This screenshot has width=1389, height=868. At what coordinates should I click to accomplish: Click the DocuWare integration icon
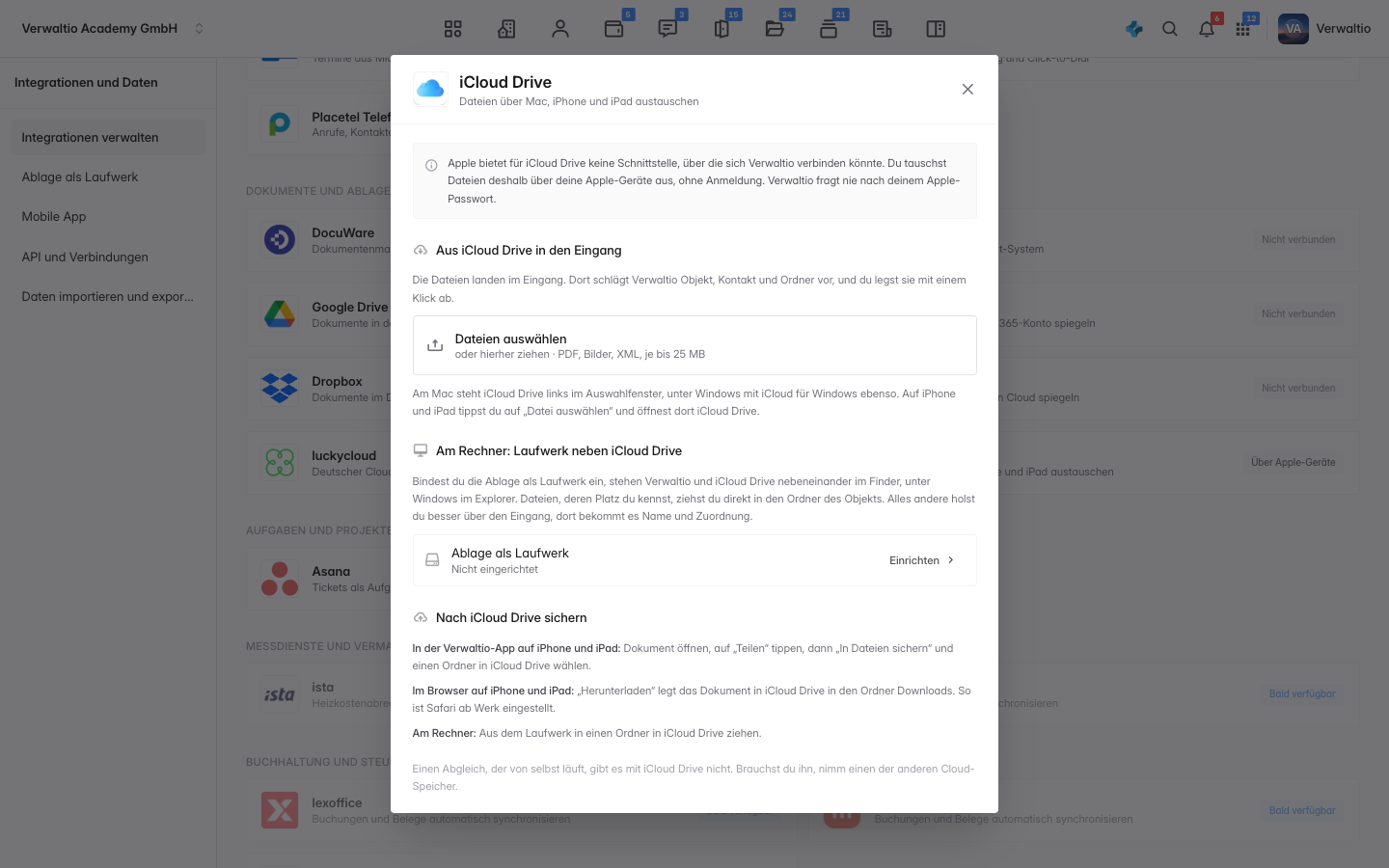click(x=280, y=239)
